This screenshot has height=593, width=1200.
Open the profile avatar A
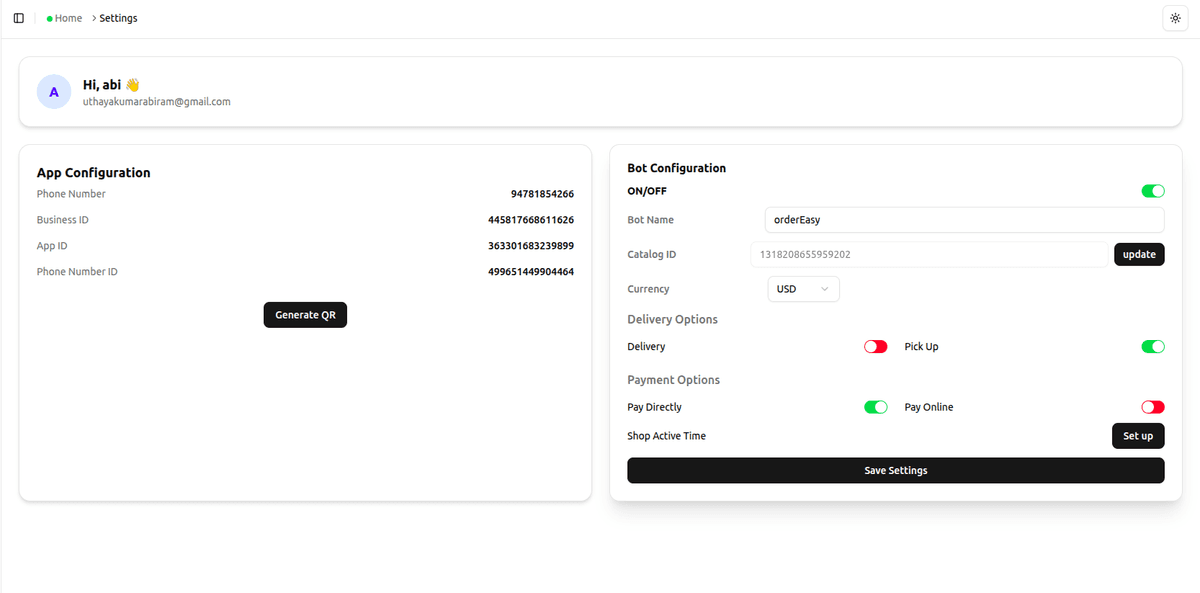point(53,91)
